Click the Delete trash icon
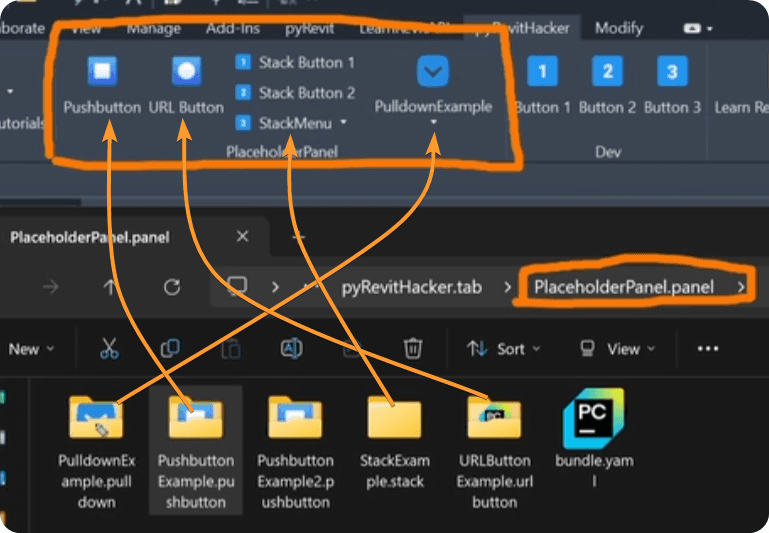Screen dimensions: 769x533 coord(412,349)
